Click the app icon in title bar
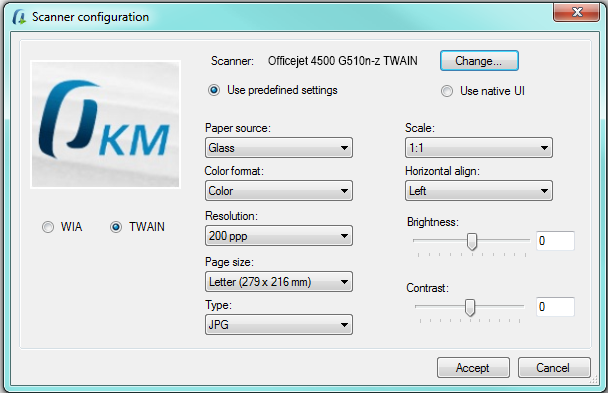 click(x=19, y=17)
